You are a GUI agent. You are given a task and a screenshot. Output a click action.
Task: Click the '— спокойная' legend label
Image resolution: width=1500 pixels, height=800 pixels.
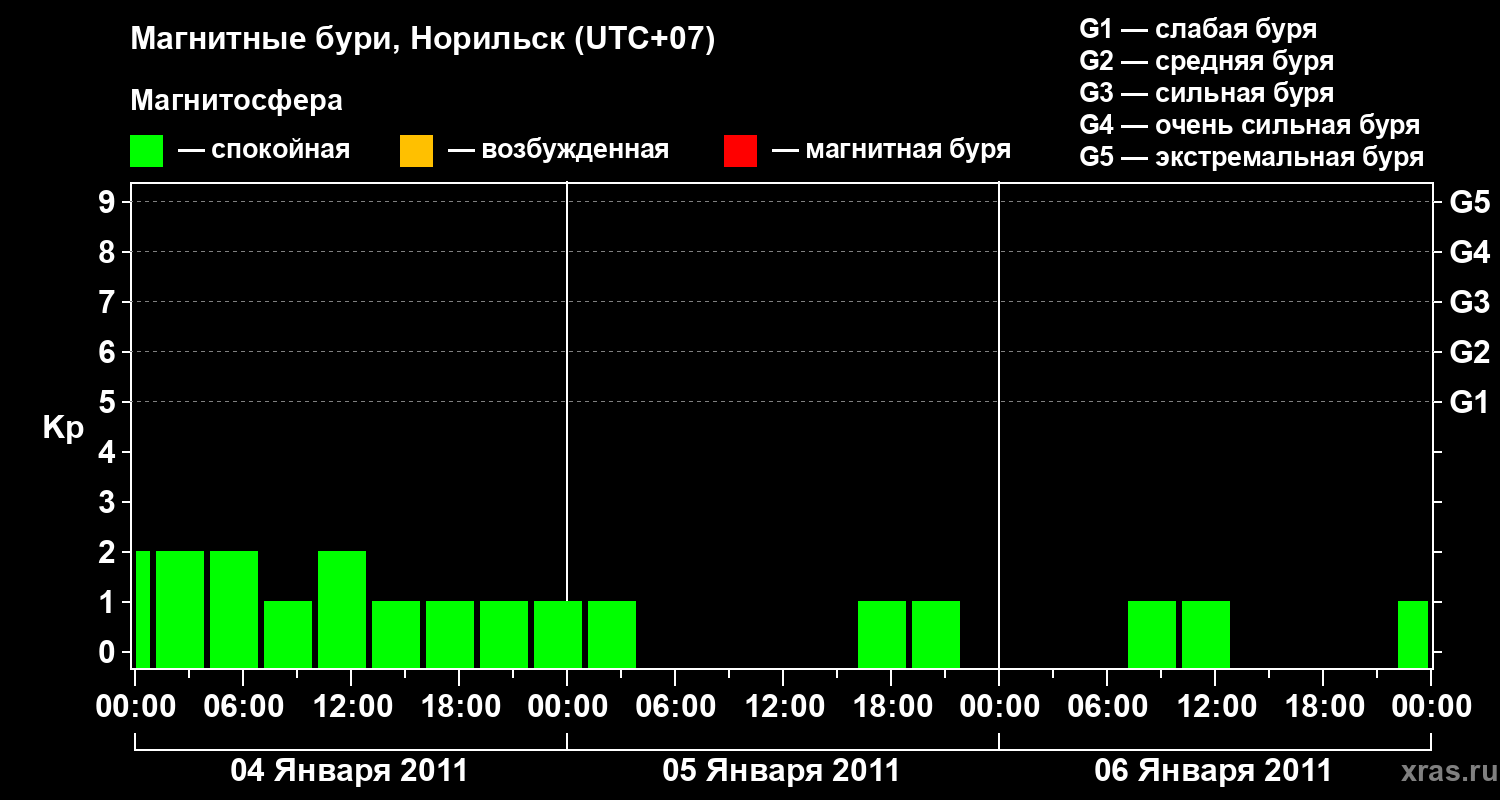point(264,151)
